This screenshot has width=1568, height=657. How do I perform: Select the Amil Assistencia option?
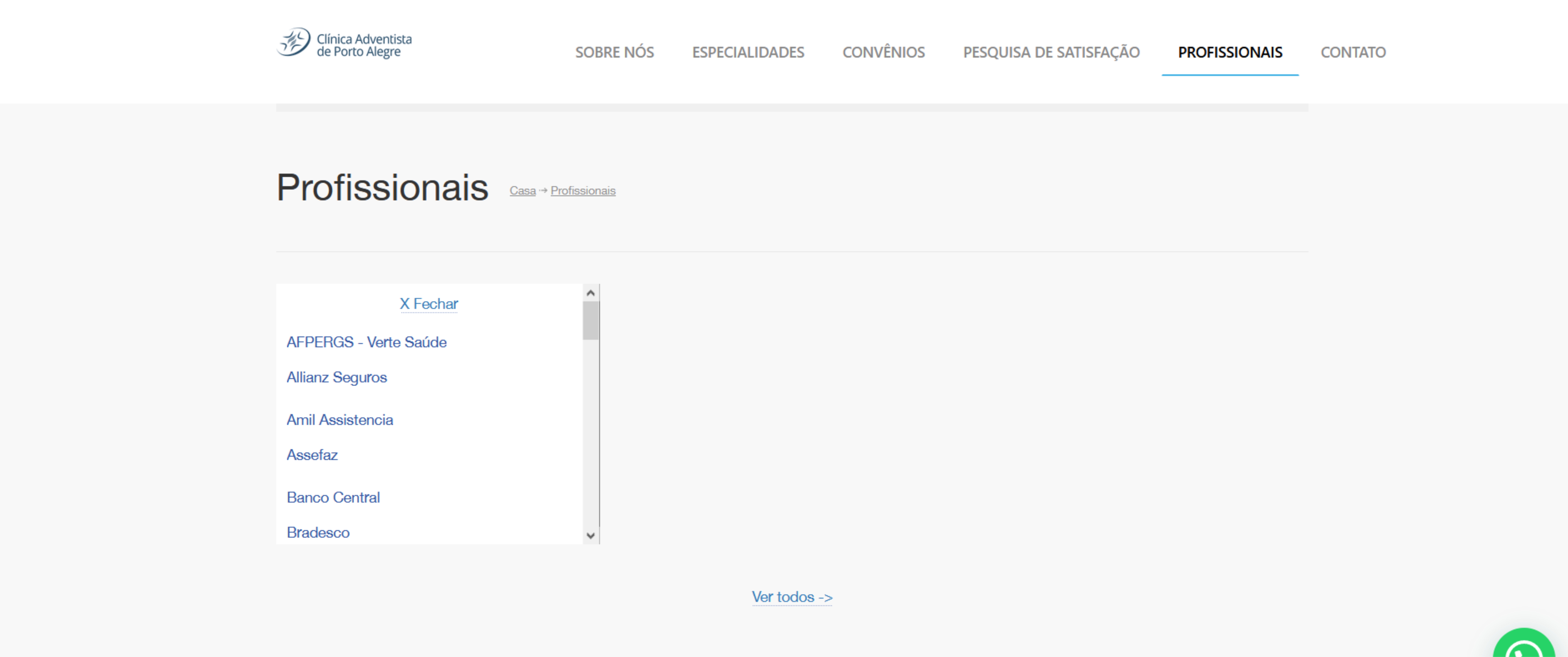pyautogui.click(x=340, y=420)
